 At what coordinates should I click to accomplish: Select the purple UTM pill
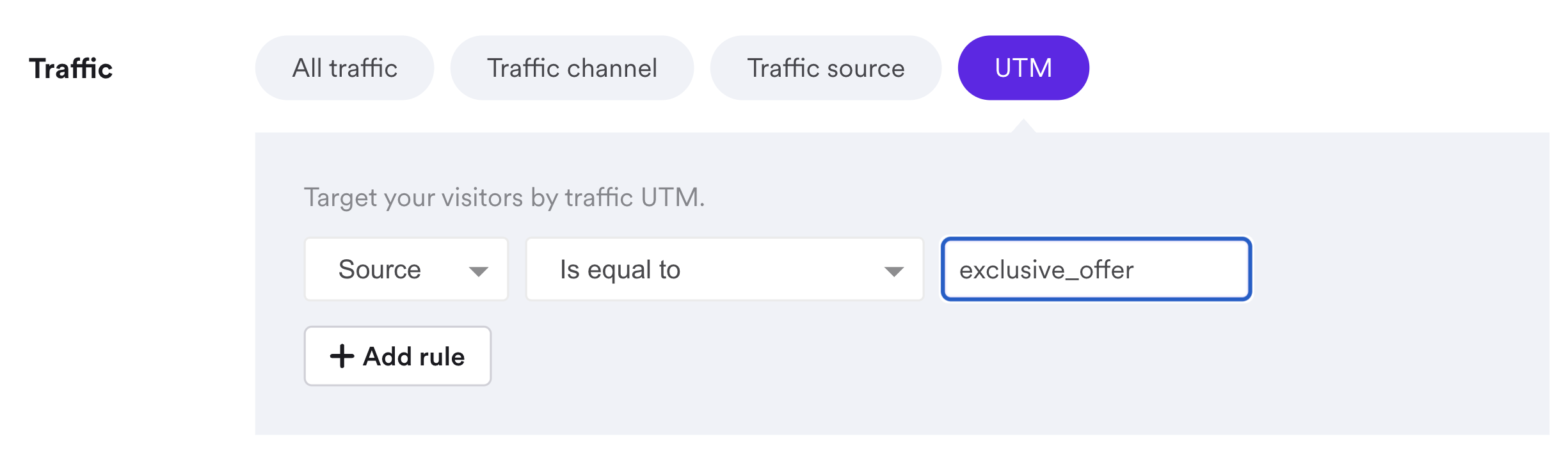(x=1023, y=67)
